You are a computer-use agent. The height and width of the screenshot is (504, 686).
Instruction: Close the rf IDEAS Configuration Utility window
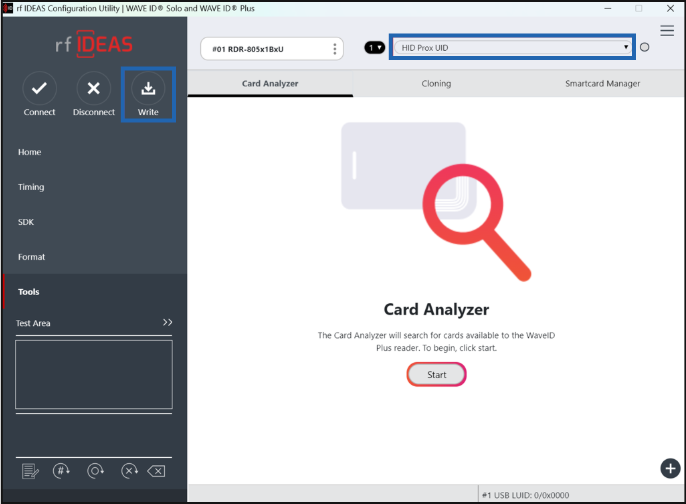click(x=670, y=8)
